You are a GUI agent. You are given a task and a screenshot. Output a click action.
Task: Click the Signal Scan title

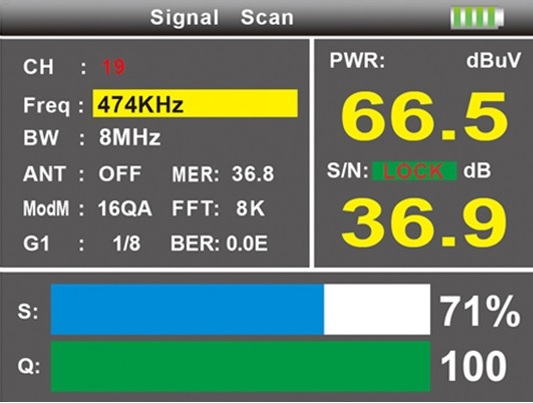222,18
